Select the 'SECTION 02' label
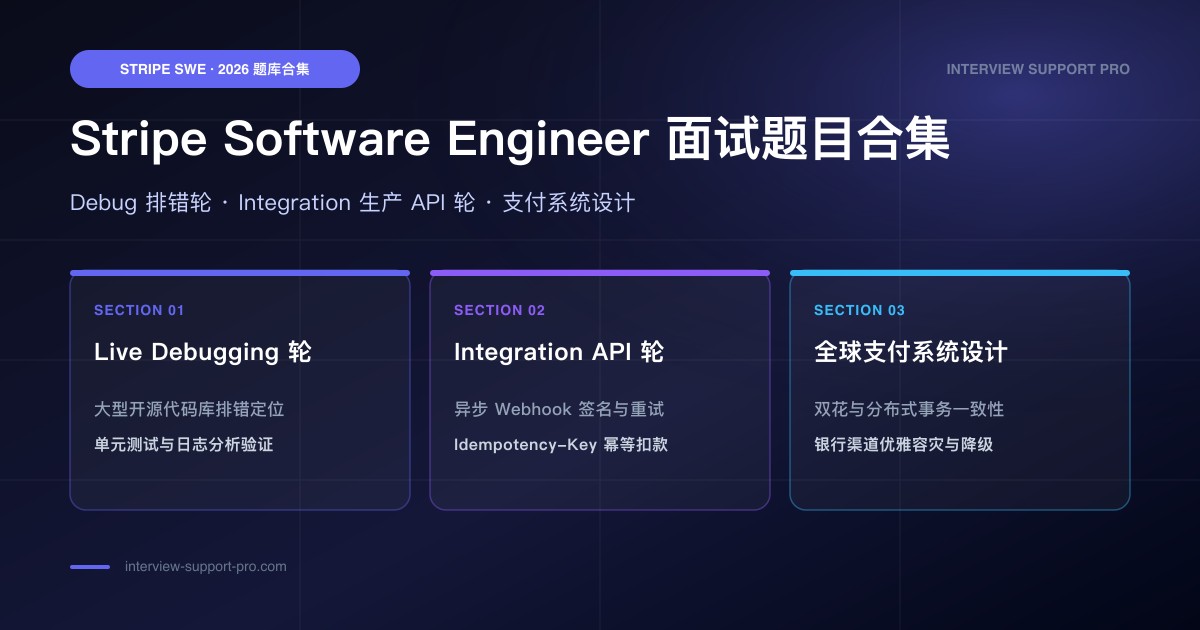Image resolution: width=1200 pixels, height=630 pixels. point(500,310)
